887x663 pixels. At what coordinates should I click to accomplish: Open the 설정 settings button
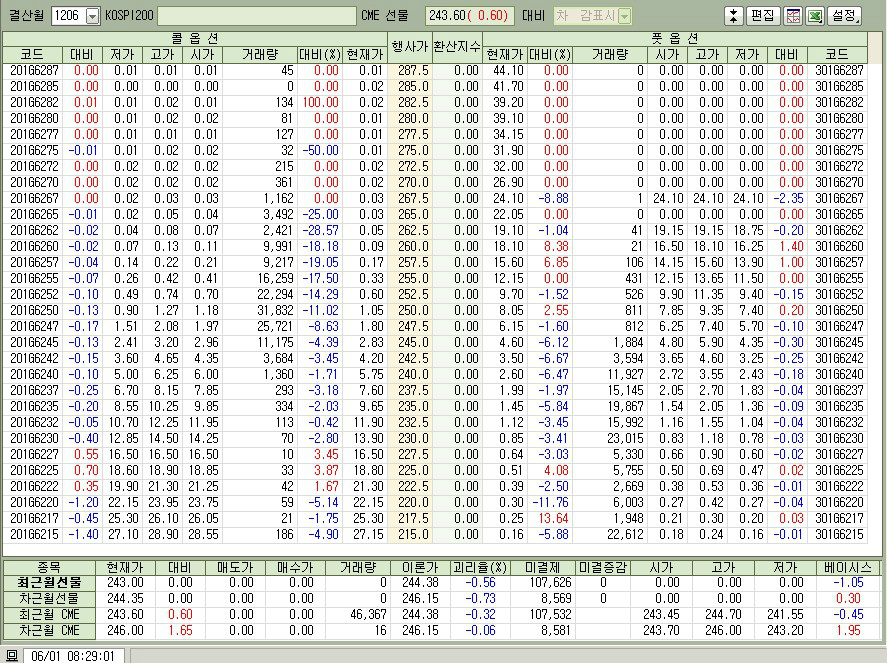pos(845,16)
